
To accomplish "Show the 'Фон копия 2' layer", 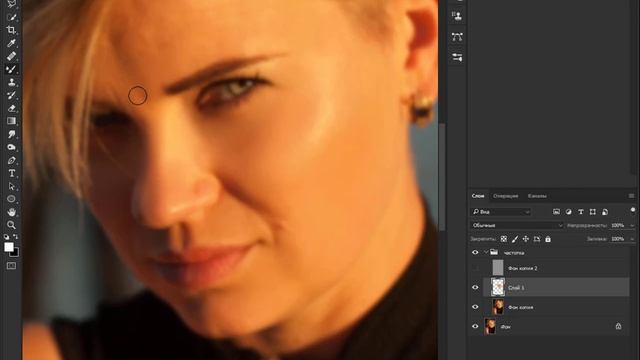I will [475, 268].
